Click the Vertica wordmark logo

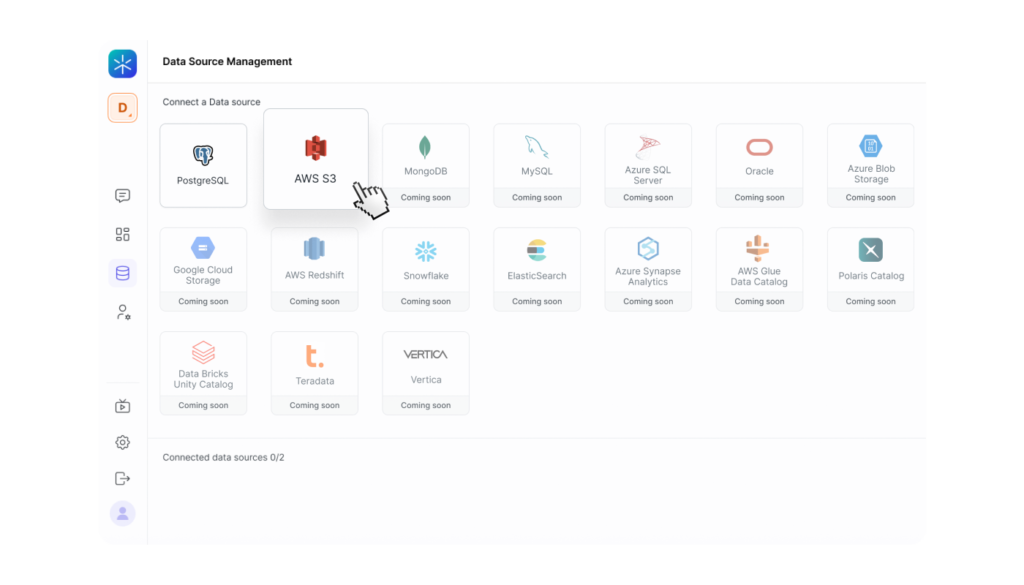coord(426,355)
